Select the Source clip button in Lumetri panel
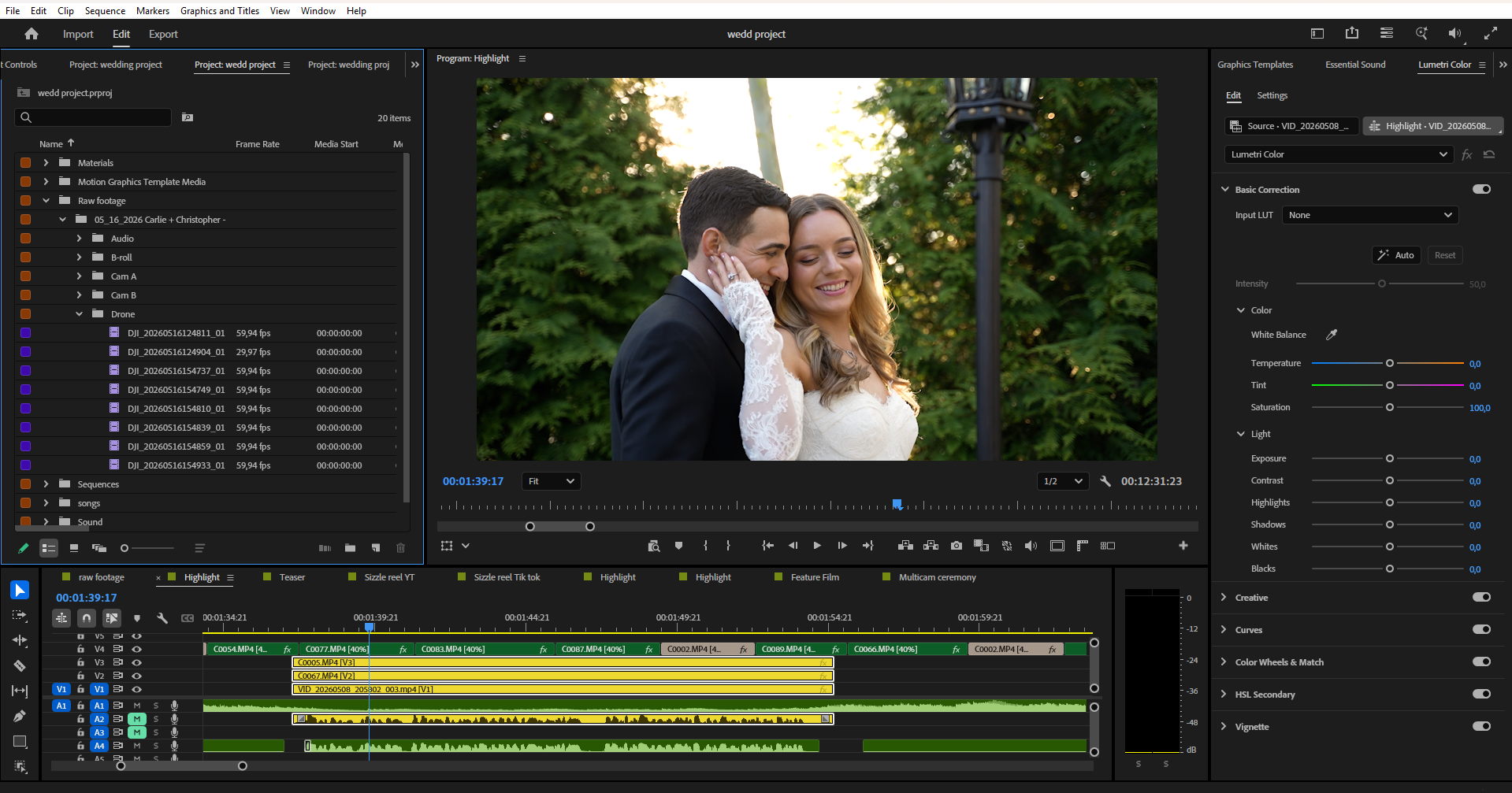Screen dimensions: 1512x793 pyautogui.click(x=1291, y=126)
